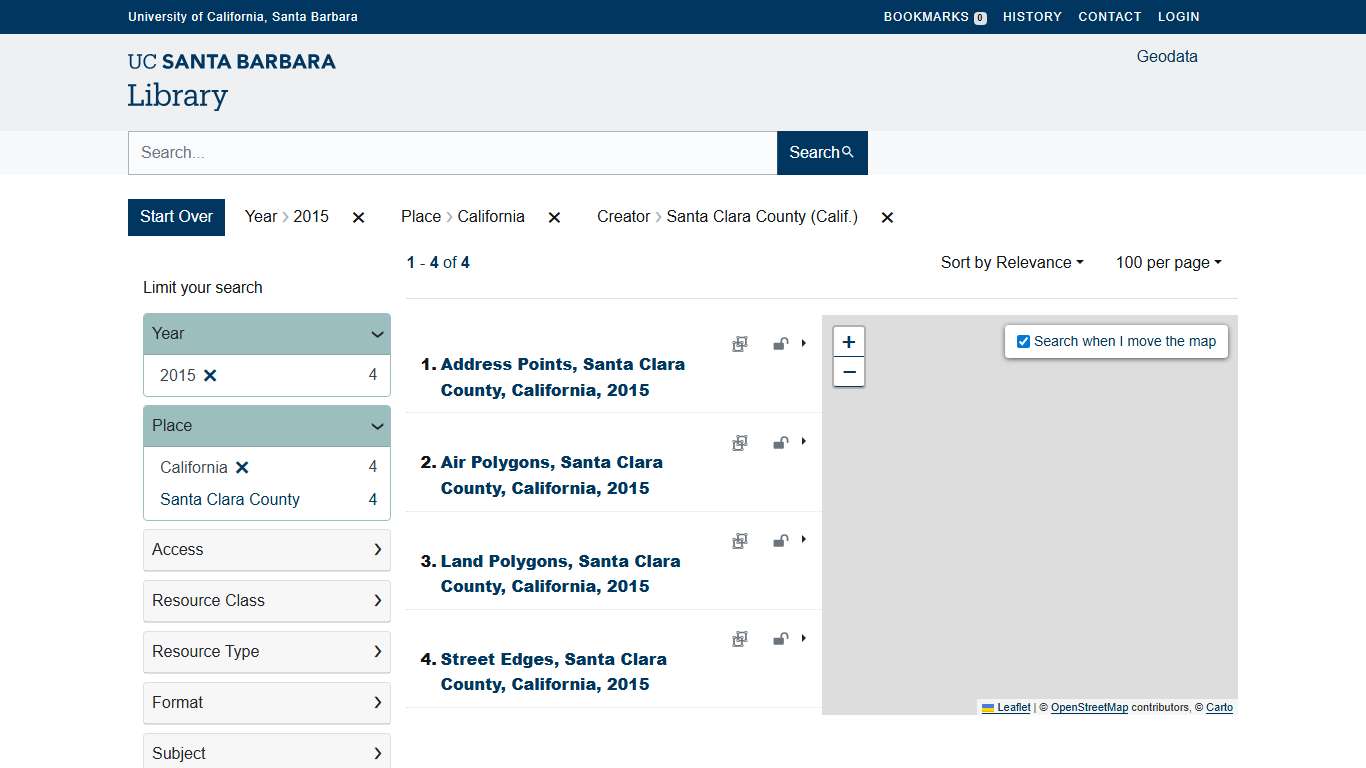Image resolution: width=1366 pixels, height=768 pixels.
Task: Zoom out on the map
Action: pyautogui.click(x=848, y=372)
